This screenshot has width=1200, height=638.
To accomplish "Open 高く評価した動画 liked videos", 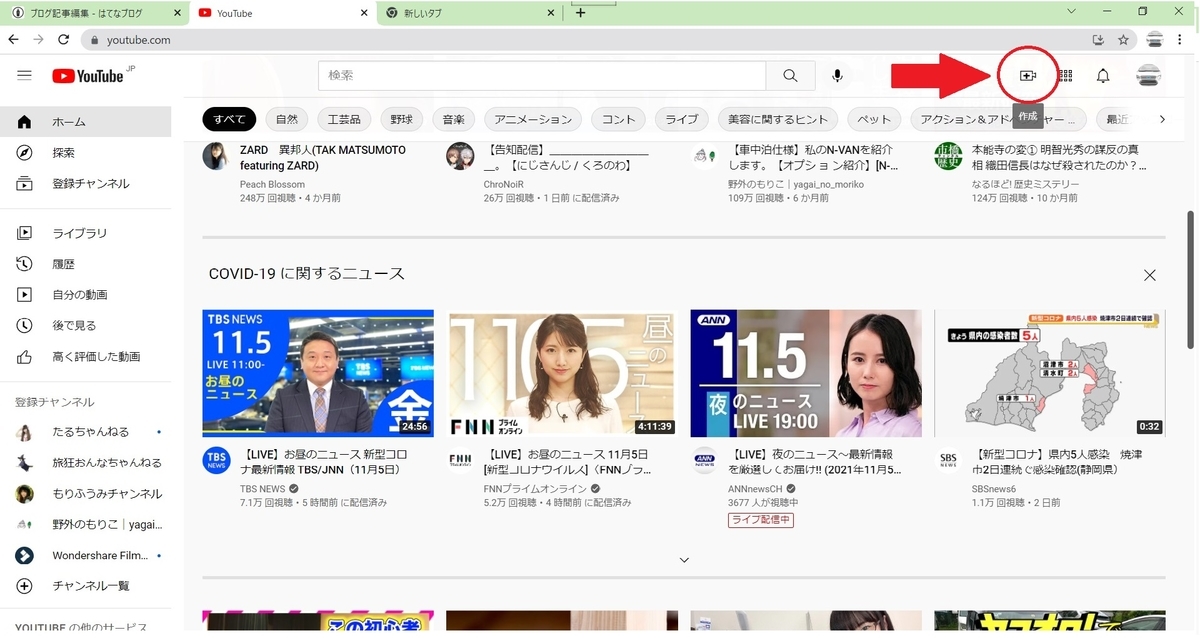I will pos(85,357).
